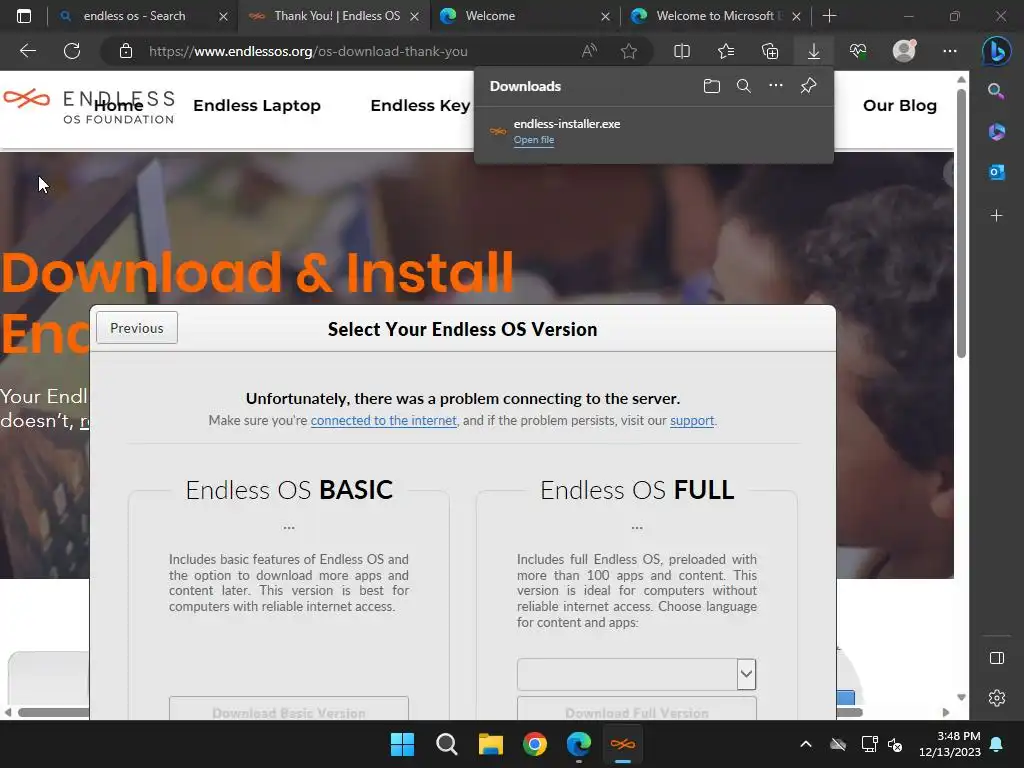The width and height of the screenshot is (1024, 768).
Task: Open Endless Laptop menu item
Action: 257,105
